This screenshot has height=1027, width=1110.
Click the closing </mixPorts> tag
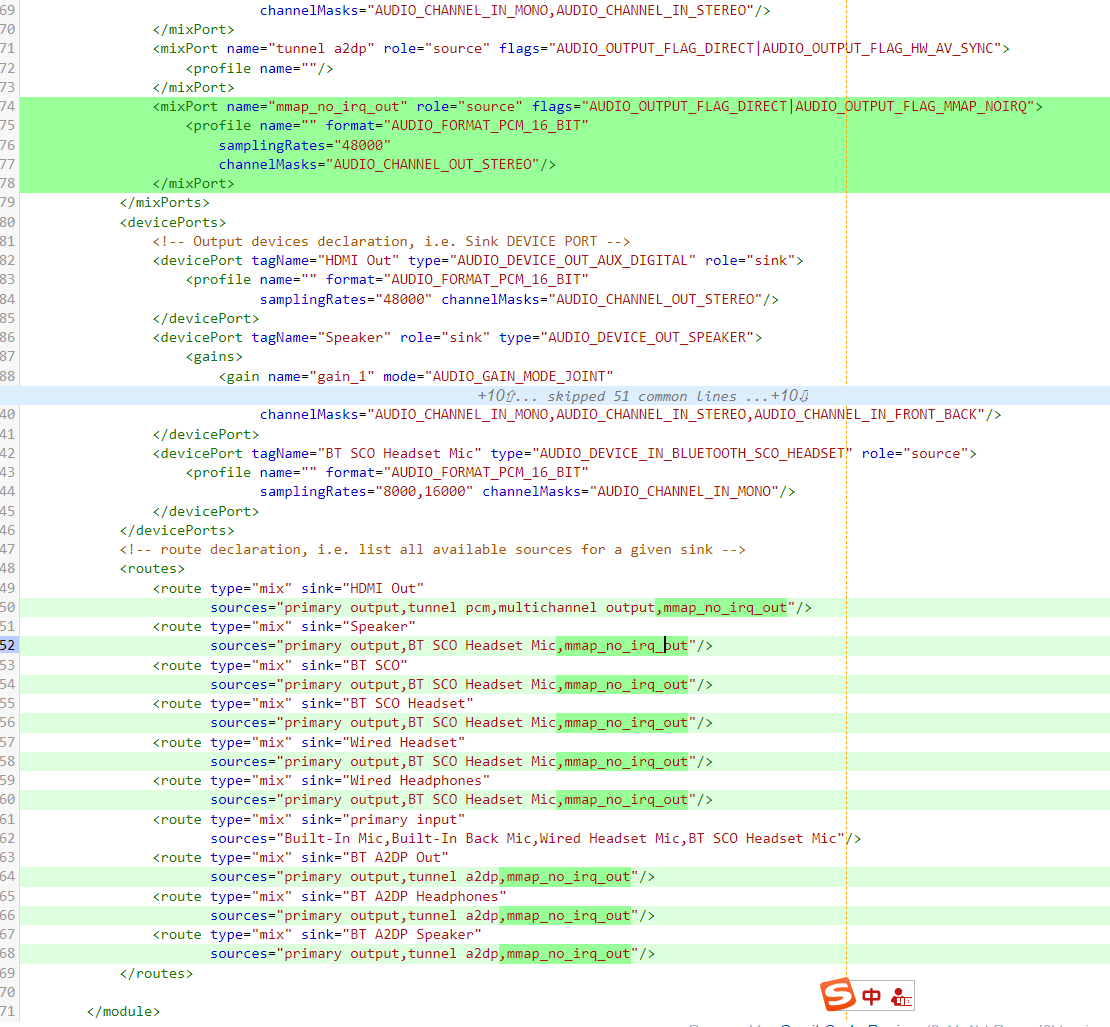(165, 202)
